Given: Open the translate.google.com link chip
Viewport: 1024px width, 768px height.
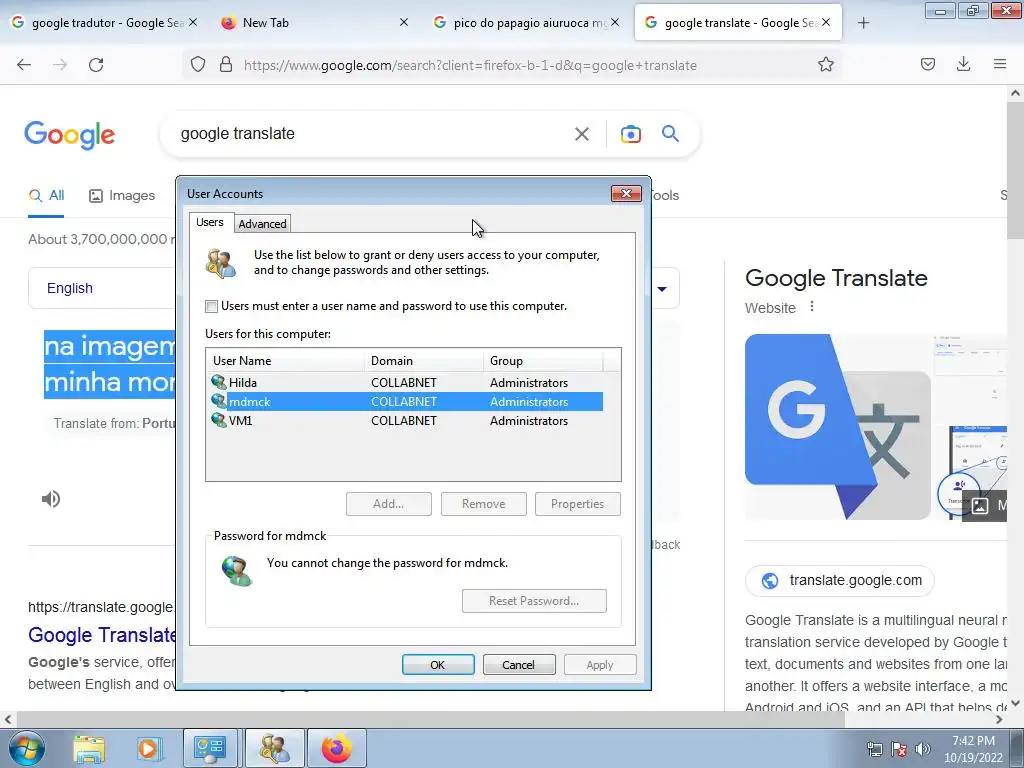Looking at the screenshot, I should 840,581.
